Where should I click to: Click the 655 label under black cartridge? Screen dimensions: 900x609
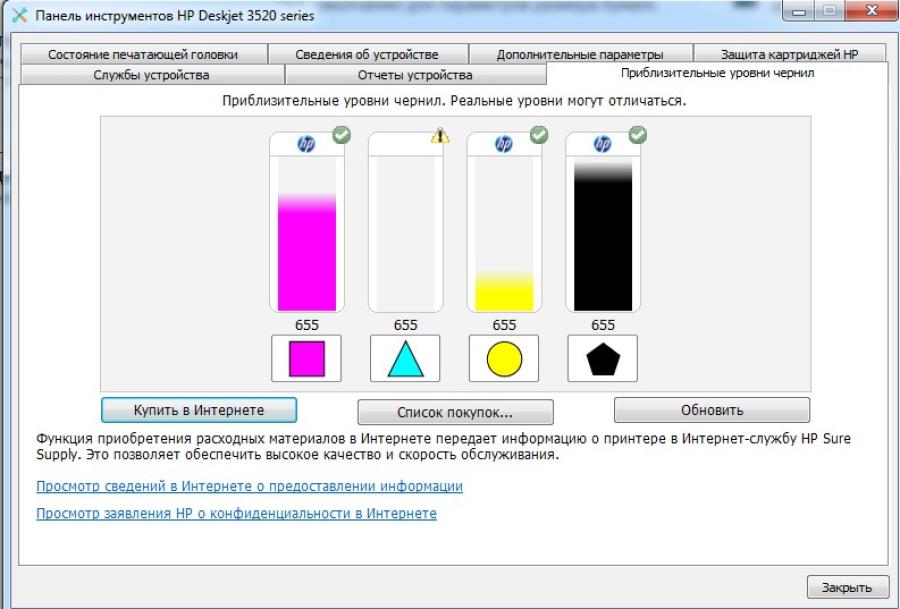click(603, 325)
